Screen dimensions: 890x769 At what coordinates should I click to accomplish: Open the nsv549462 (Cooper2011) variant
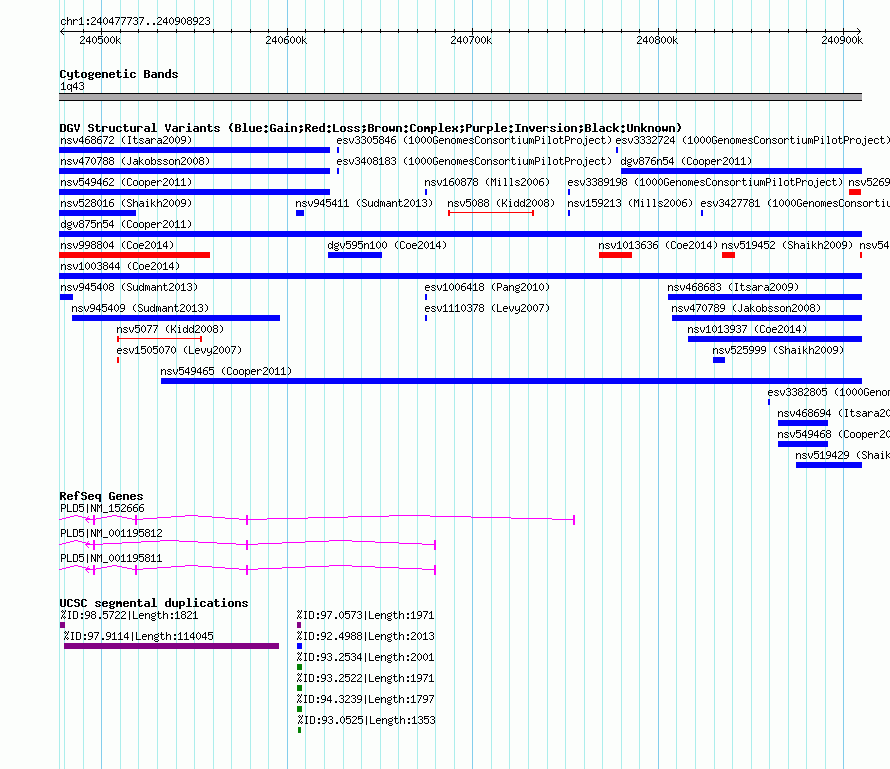pyautogui.click(x=194, y=192)
